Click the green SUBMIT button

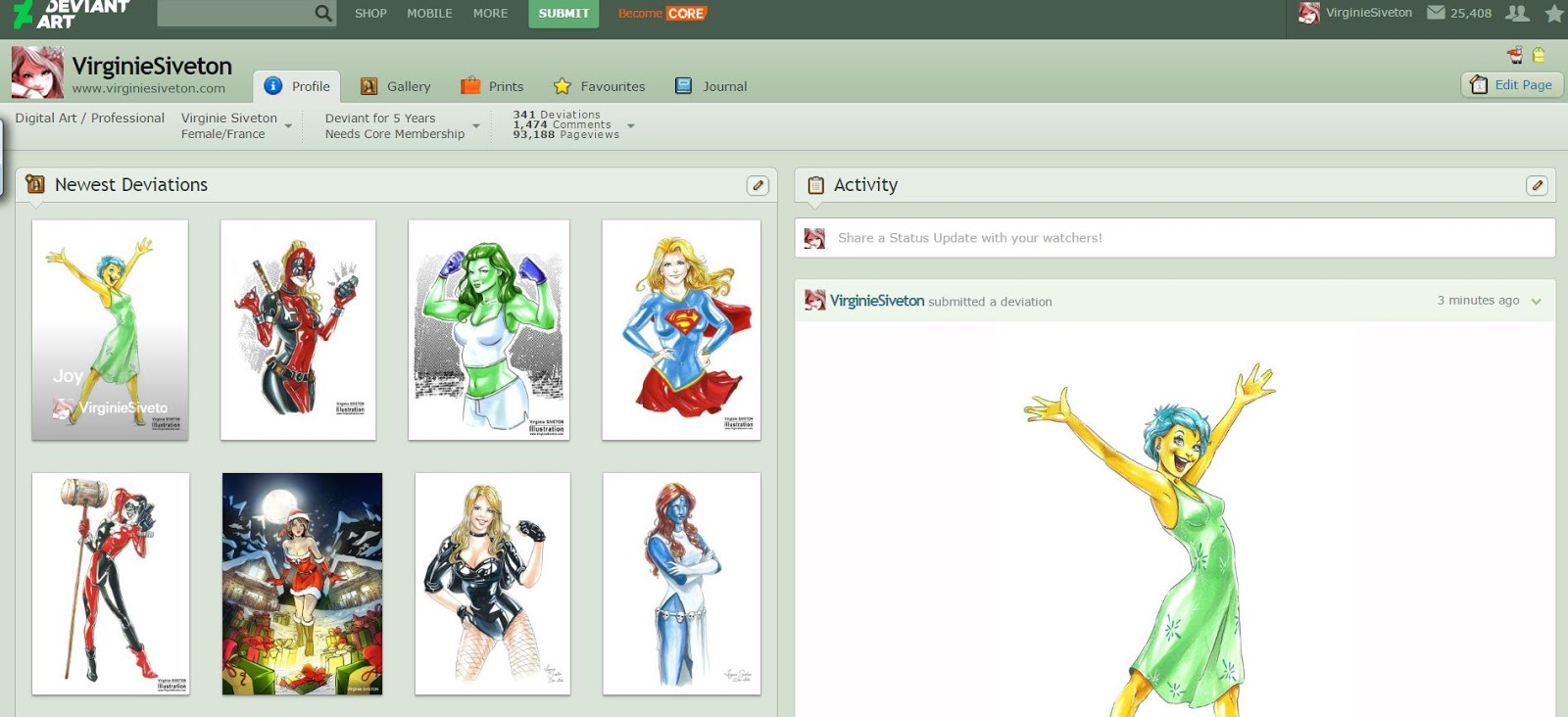563,14
